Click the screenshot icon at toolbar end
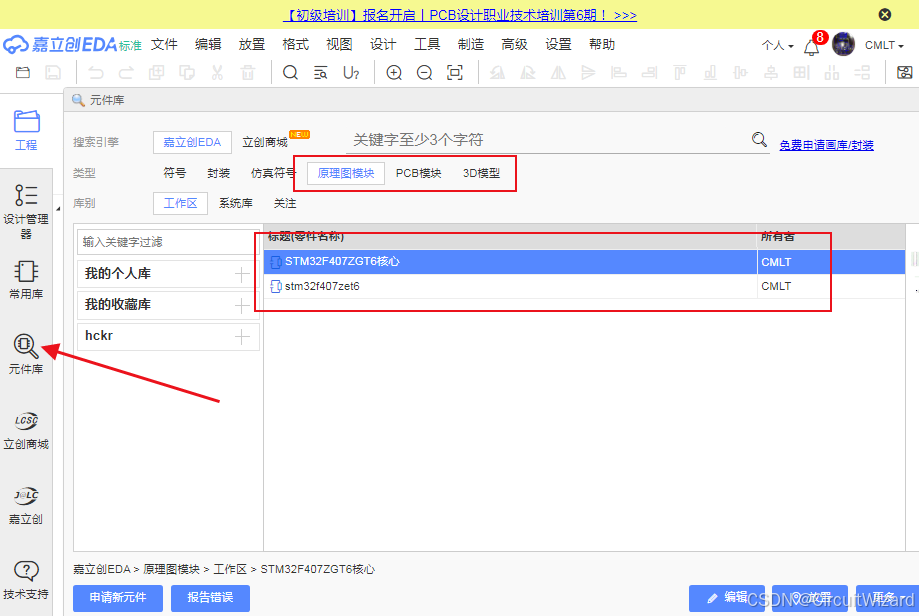Screen dimensions: 919x616 [x=904, y=73]
